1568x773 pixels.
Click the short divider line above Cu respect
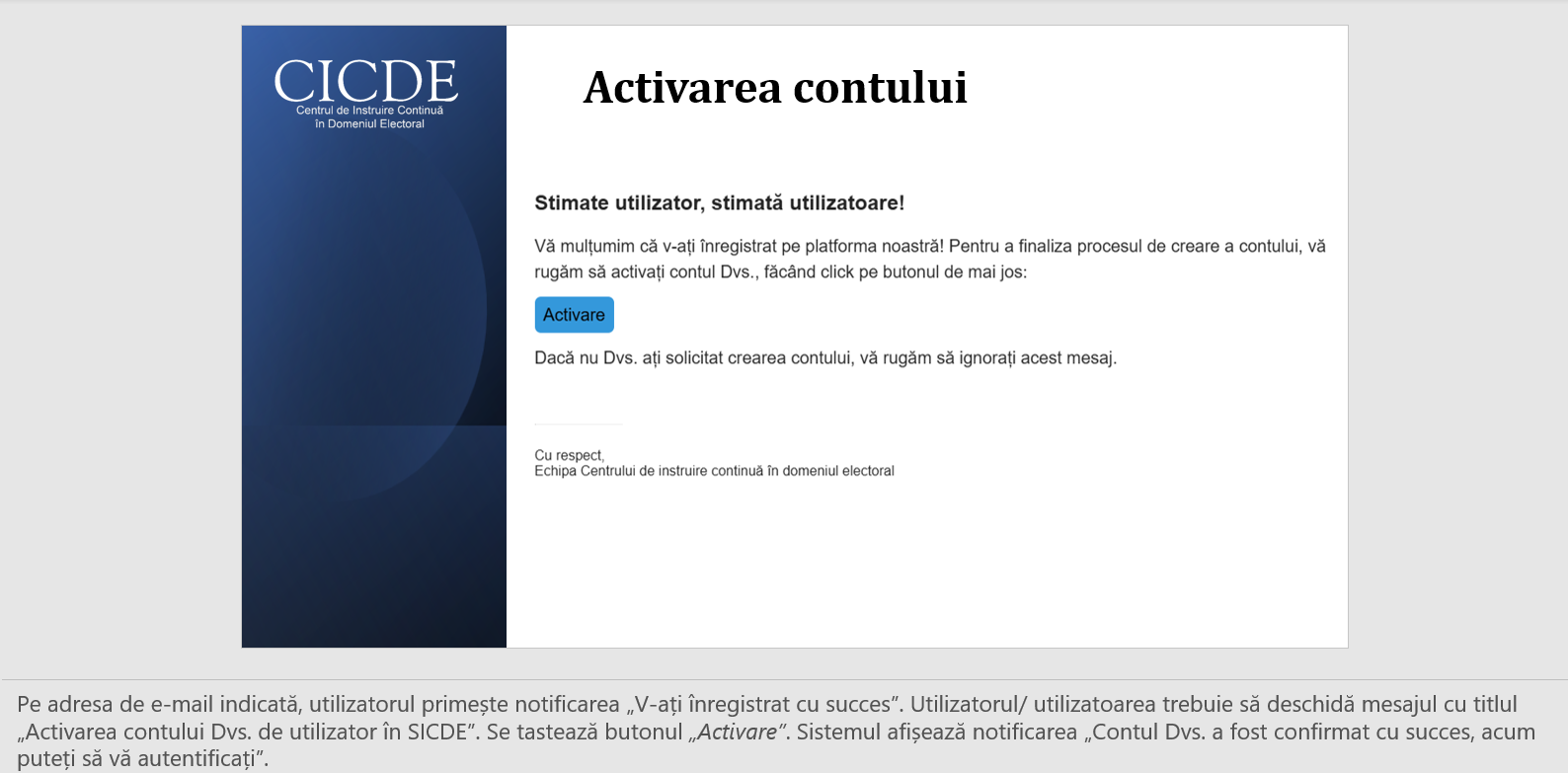(579, 425)
